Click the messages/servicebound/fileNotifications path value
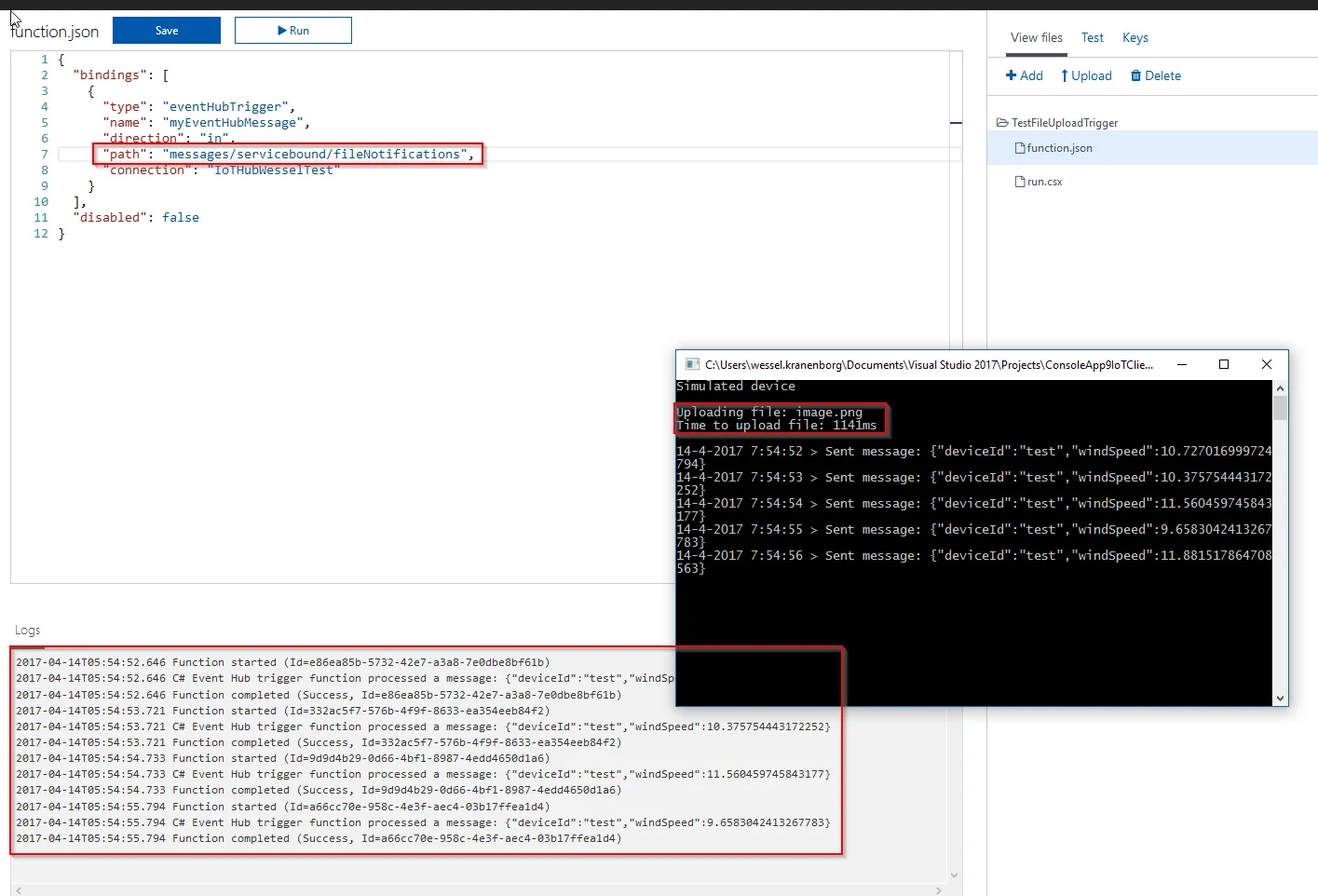The height and width of the screenshot is (896, 1318). coord(315,155)
